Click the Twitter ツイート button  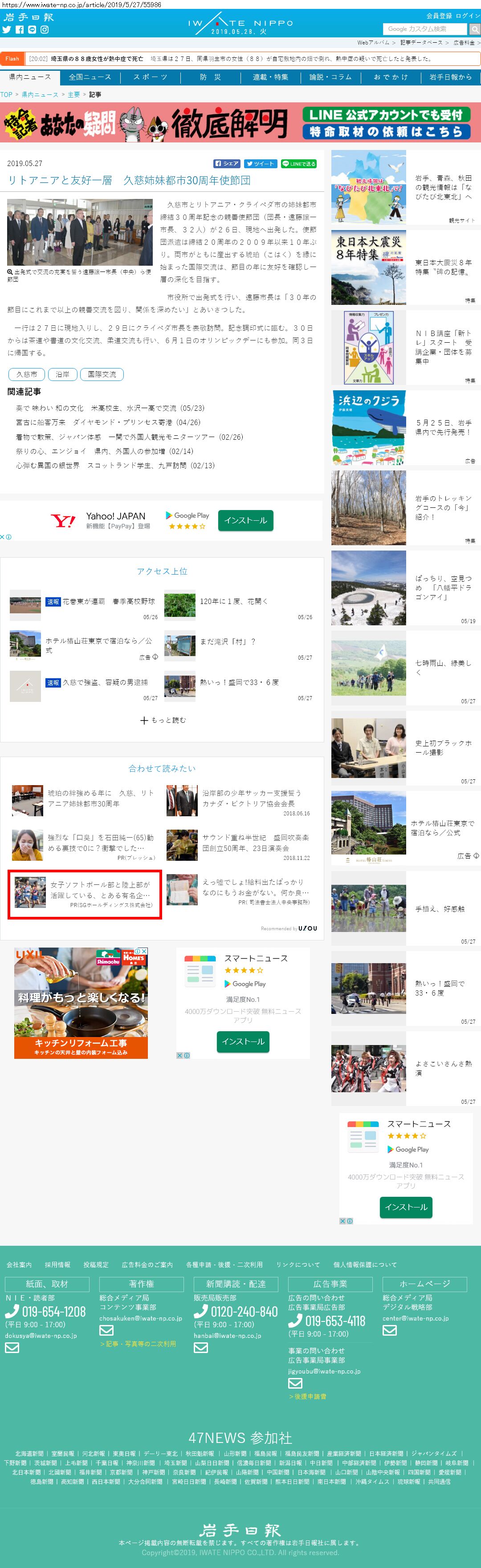pyautogui.click(x=261, y=164)
